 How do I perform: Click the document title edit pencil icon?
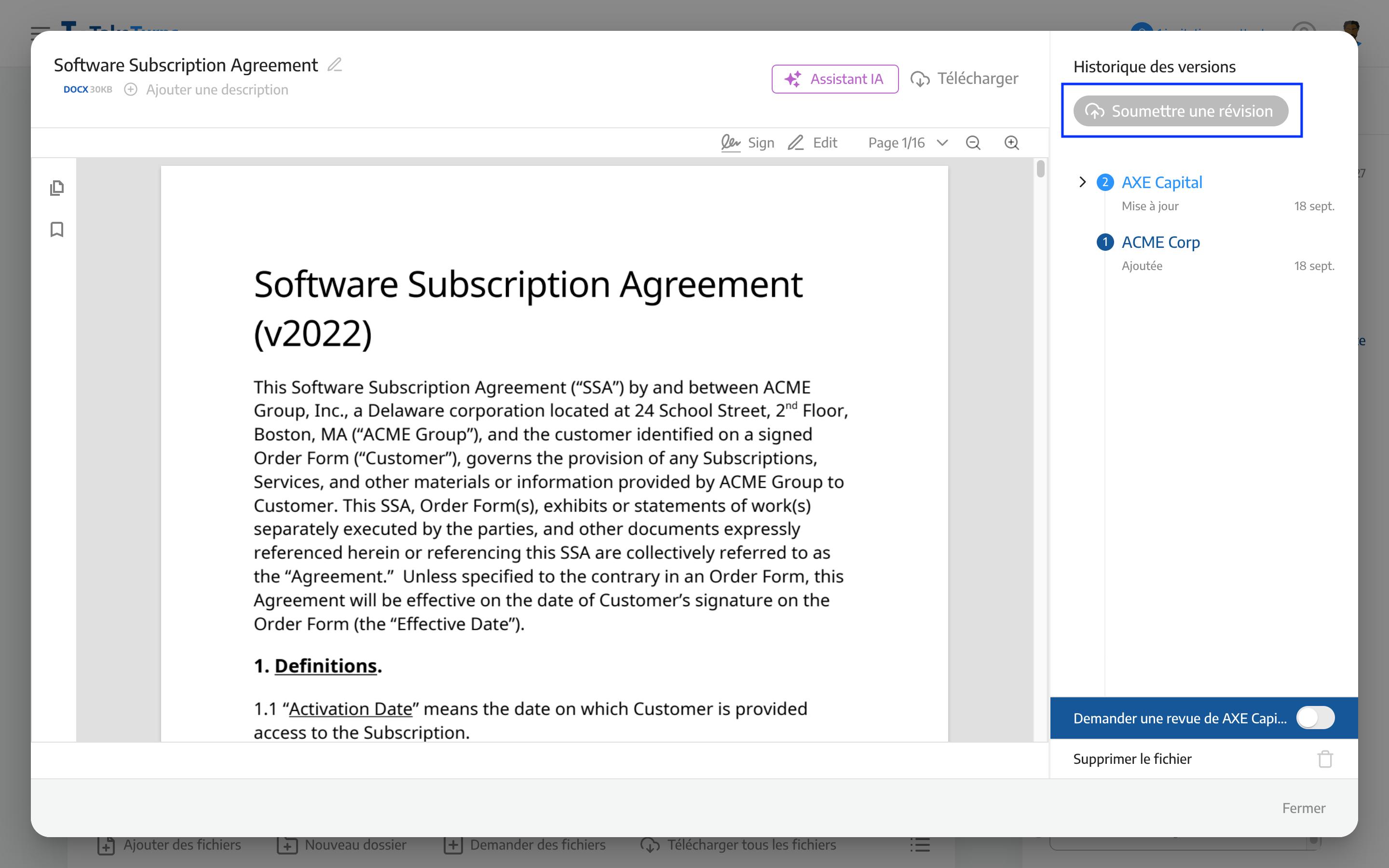click(336, 65)
